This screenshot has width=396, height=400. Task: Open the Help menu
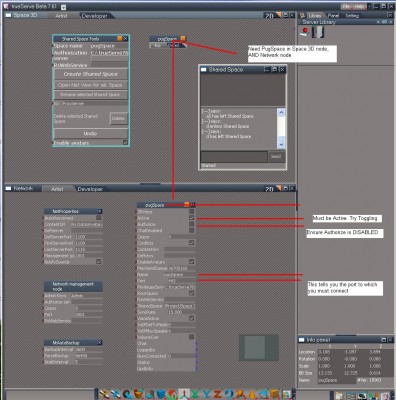click(359, 6)
